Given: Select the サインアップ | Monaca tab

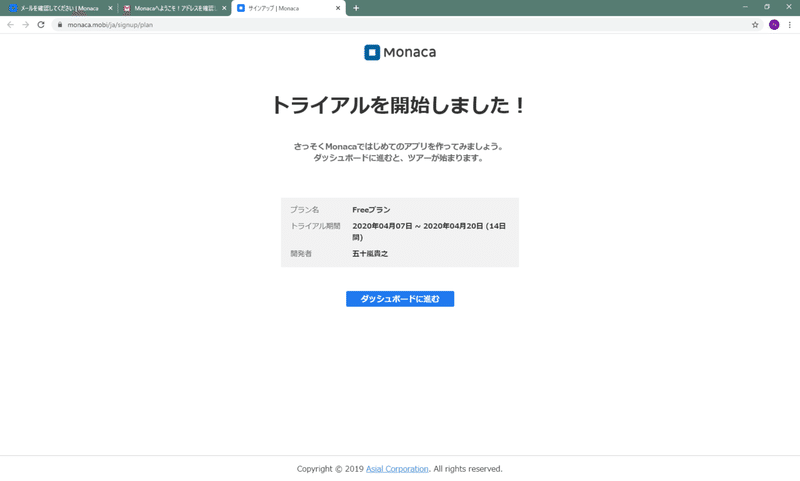Looking at the screenshot, I should [288, 8].
